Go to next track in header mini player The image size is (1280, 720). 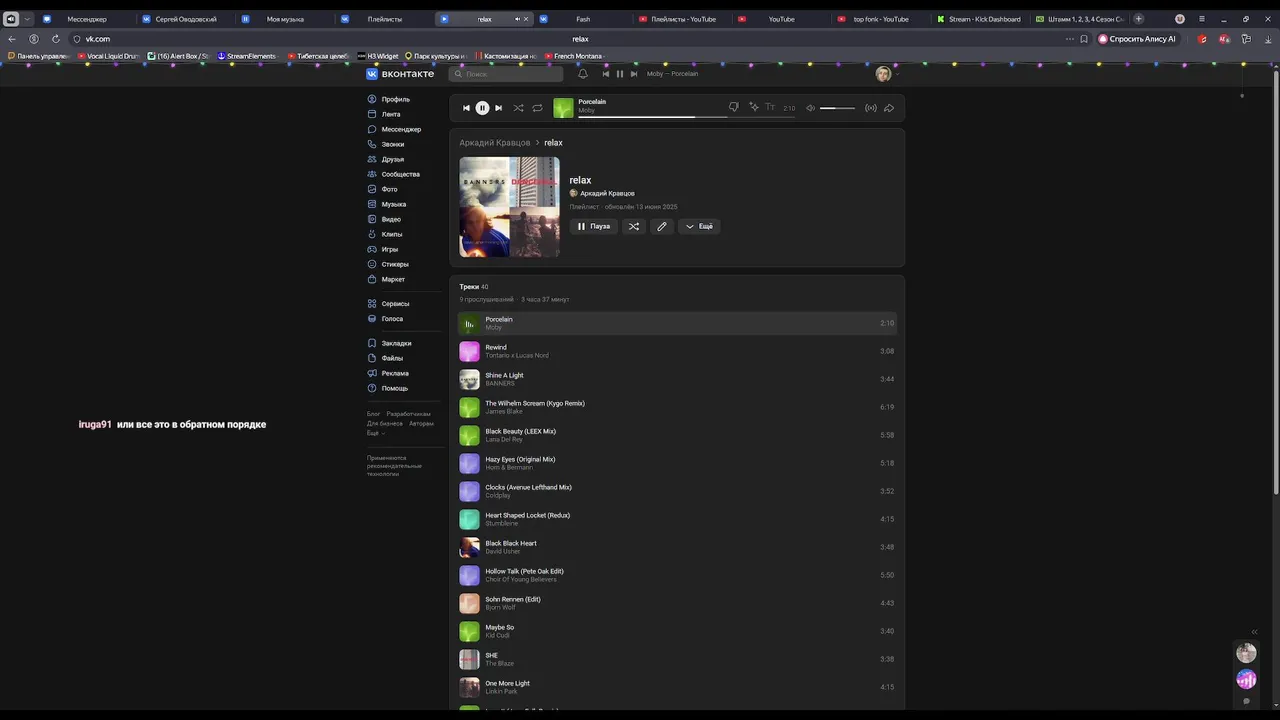pyautogui.click(x=634, y=74)
